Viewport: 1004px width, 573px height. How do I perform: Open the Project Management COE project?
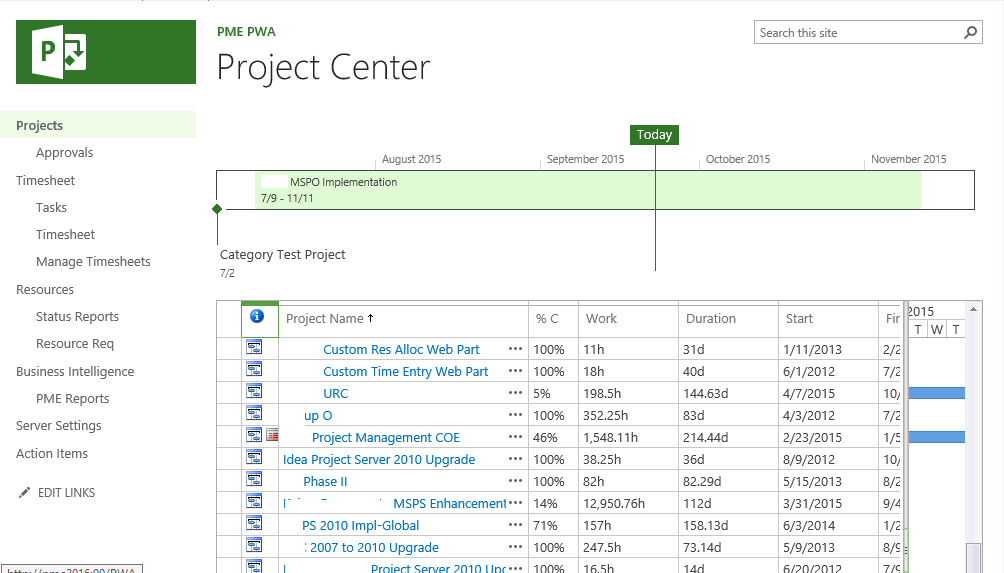(385, 437)
